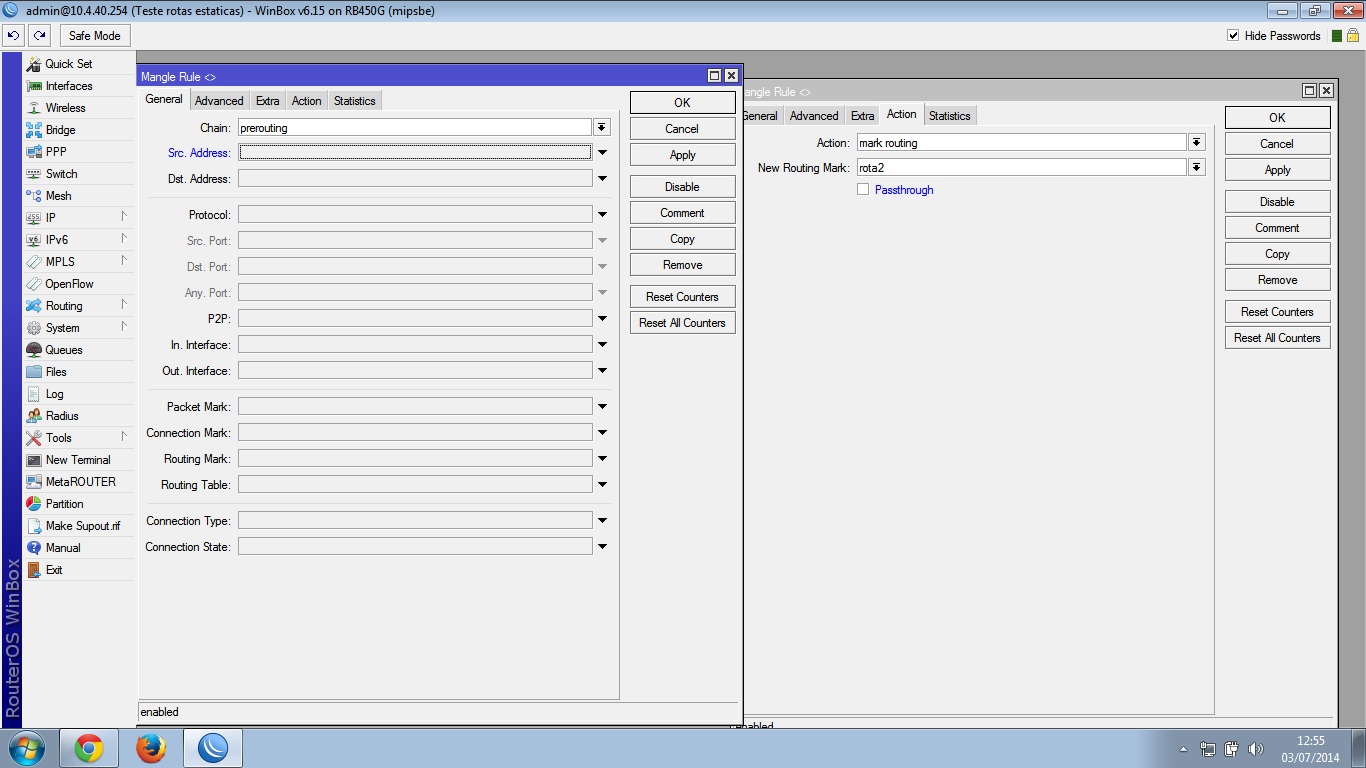Screen dimensions: 1366x768
Task: Click Comment in the front Mangle Rule window
Action: 682,213
